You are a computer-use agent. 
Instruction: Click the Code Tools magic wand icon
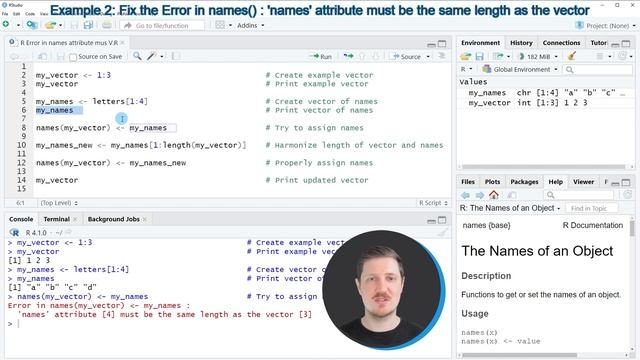tap(152, 56)
